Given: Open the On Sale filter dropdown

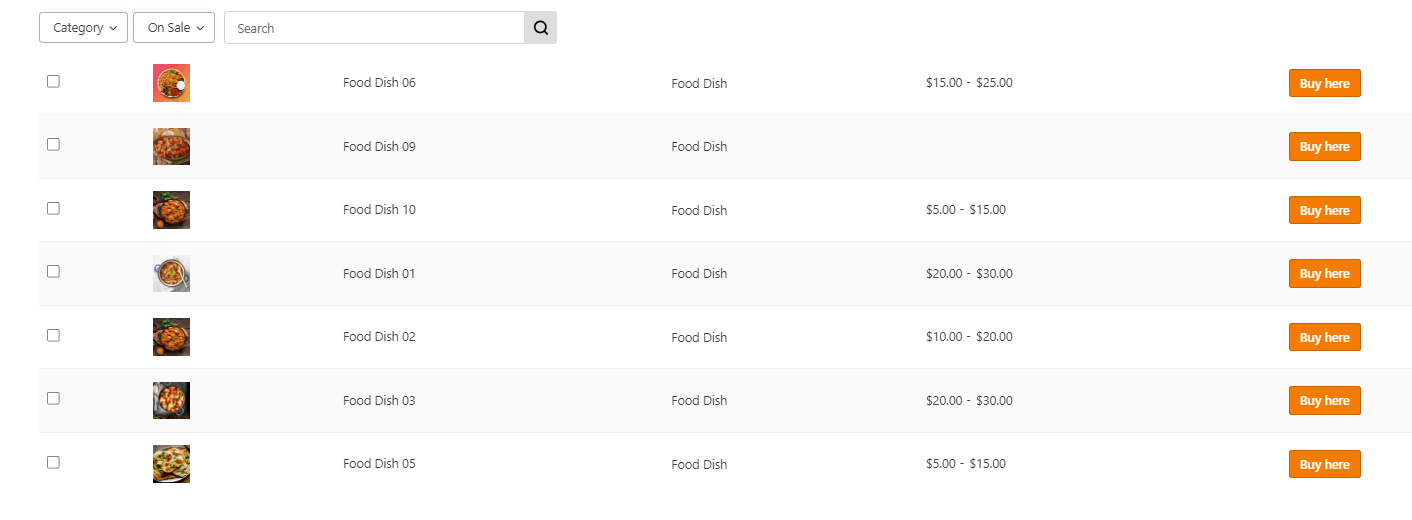Looking at the screenshot, I should [x=174, y=28].
